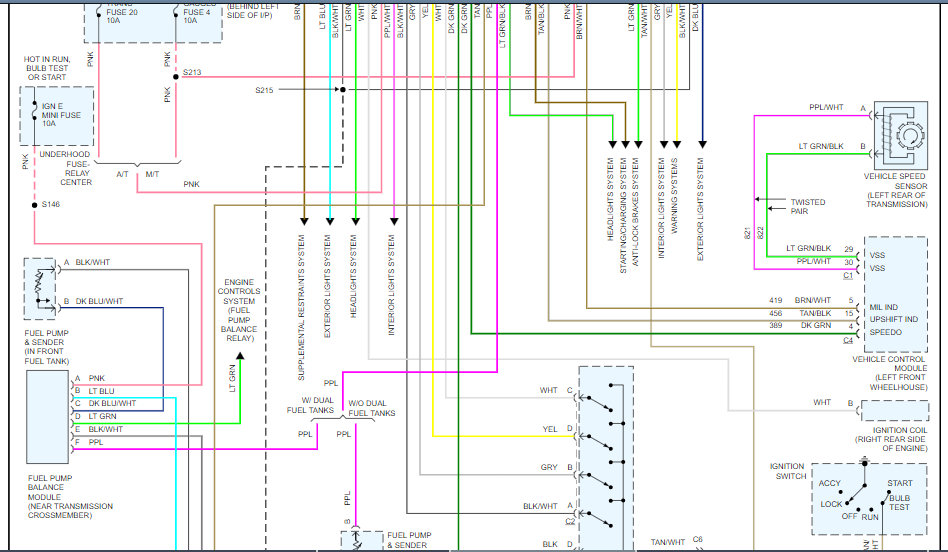Click the "TWISTED PAIR" note

point(808,206)
